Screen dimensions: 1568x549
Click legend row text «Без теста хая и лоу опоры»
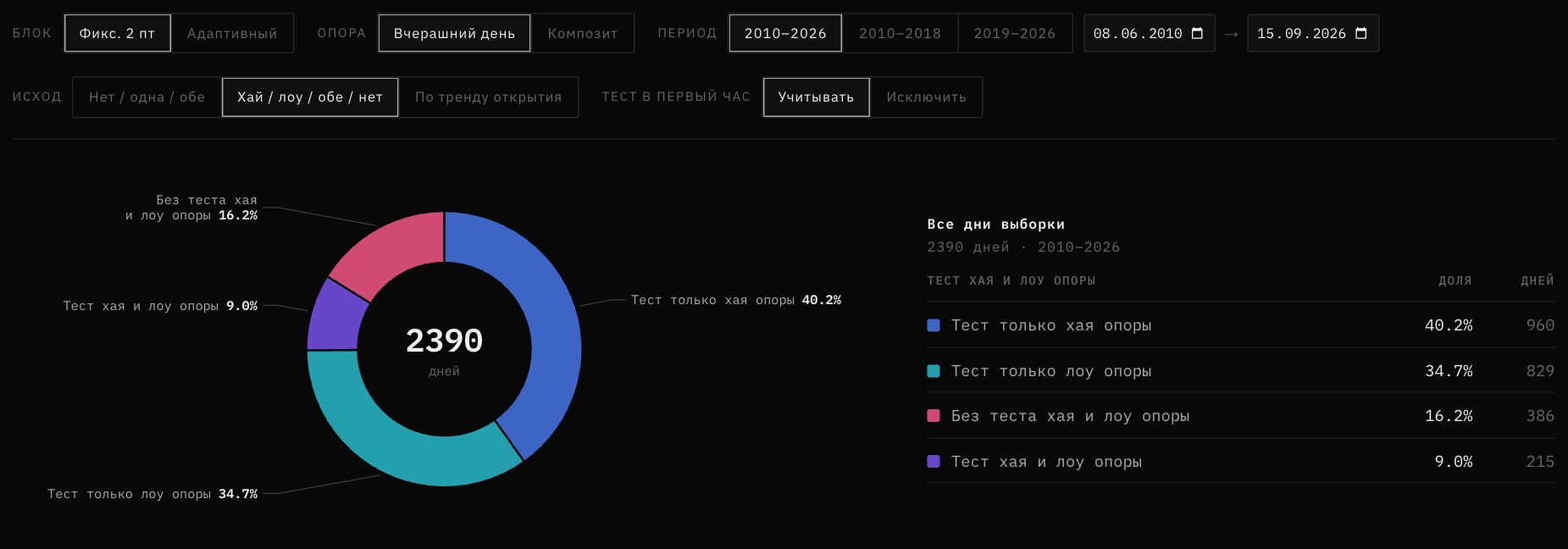tap(1070, 416)
